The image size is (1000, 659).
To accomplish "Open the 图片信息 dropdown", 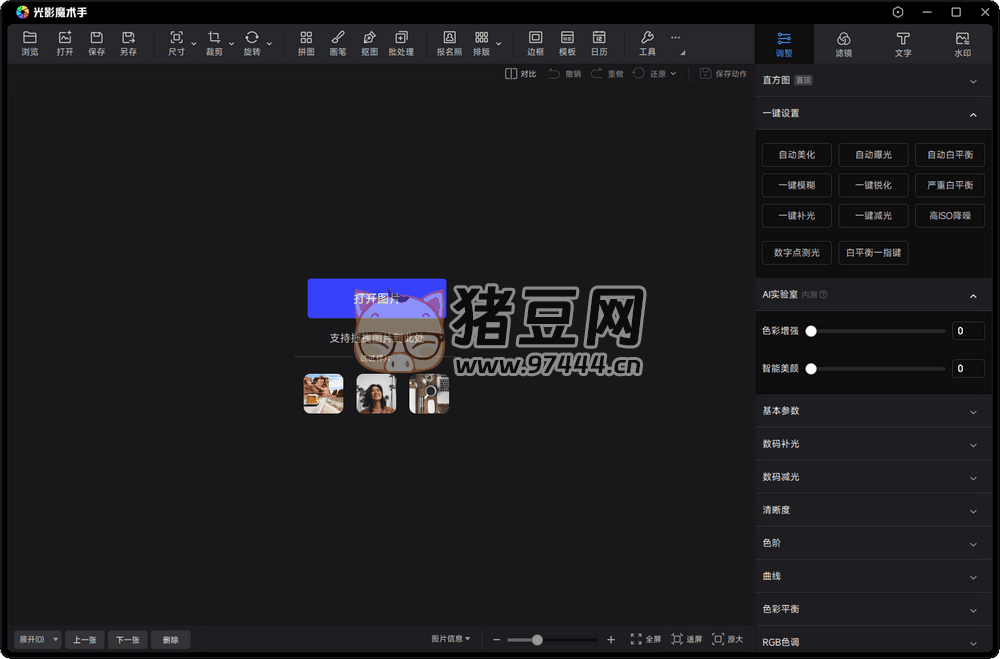I will pos(450,639).
